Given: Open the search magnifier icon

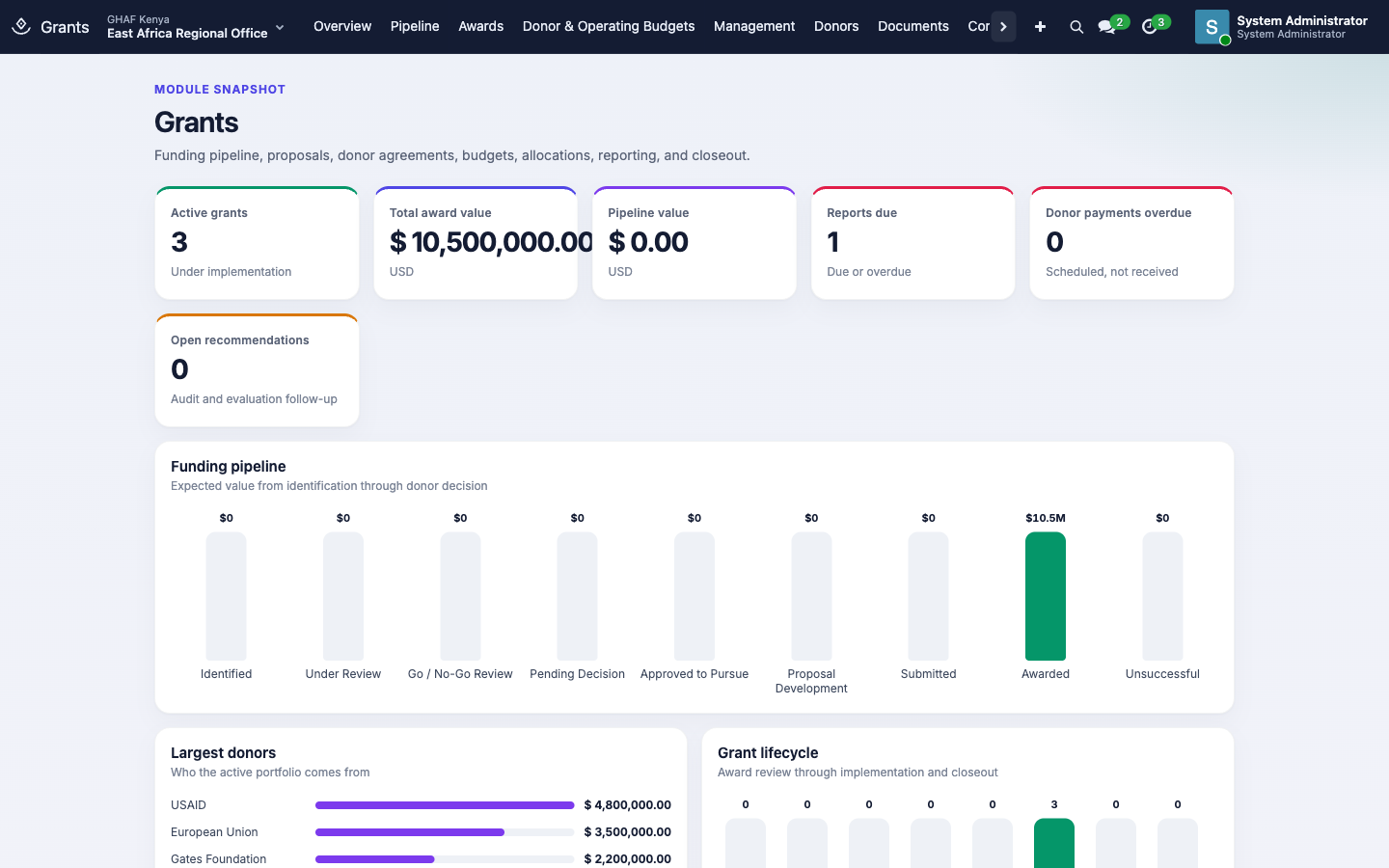Looking at the screenshot, I should (x=1076, y=27).
